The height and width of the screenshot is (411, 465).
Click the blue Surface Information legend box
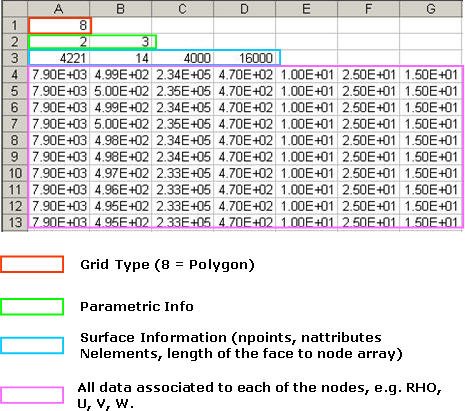click(x=32, y=345)
